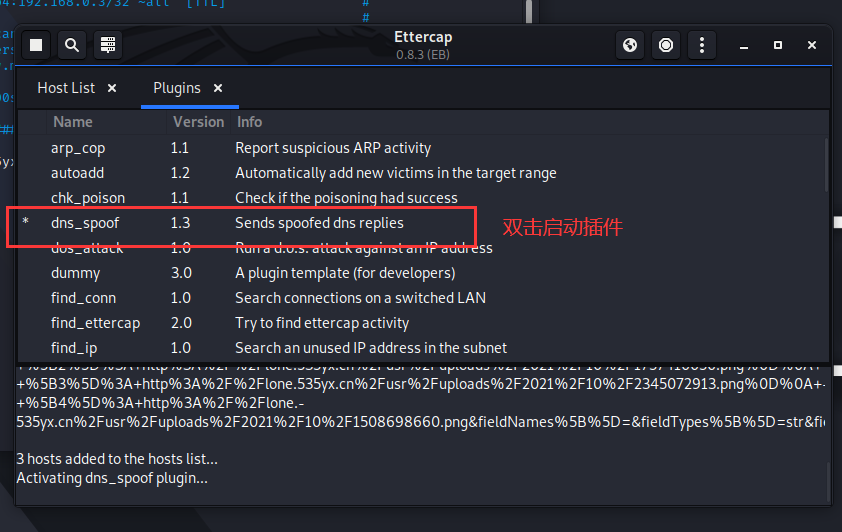
Task: Minimize the Ettercap window
Action: [744, 46]
